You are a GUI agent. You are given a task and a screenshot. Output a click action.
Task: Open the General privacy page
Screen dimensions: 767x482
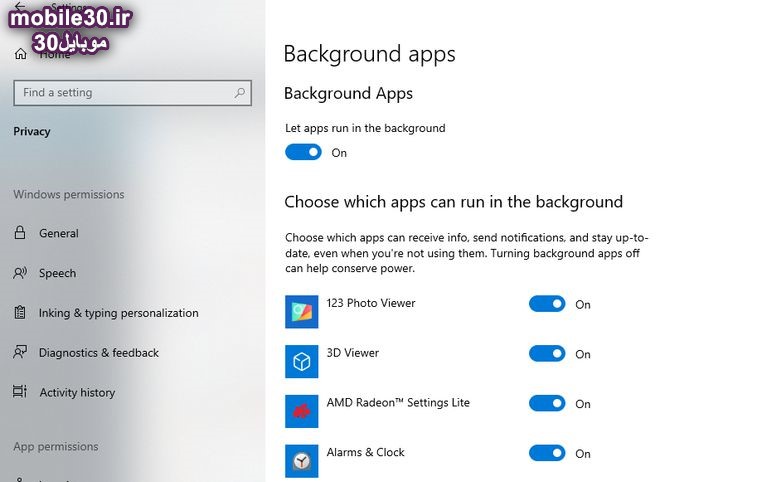59,233
